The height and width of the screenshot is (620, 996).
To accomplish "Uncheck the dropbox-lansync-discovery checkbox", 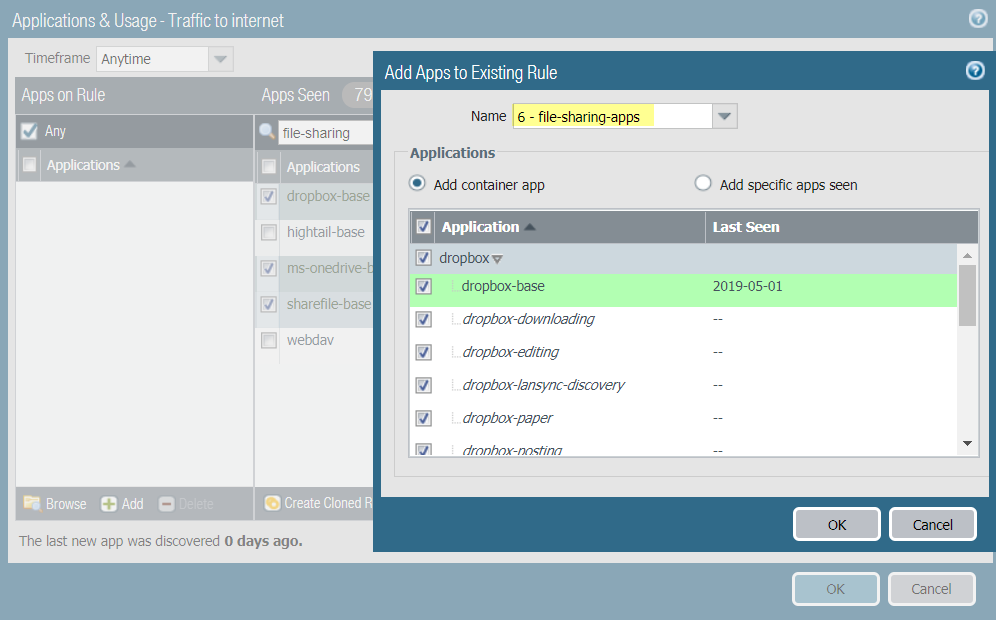I will (423, 385).
